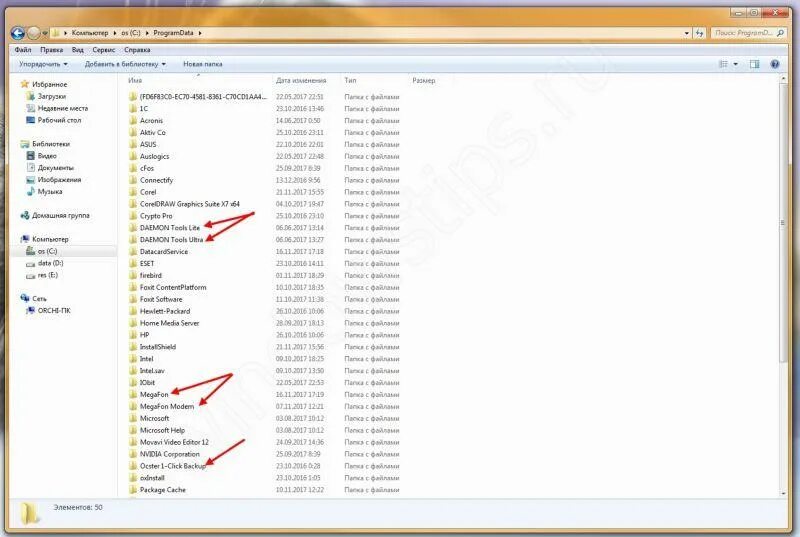Open the Документы library
This screenshot has width=800, height=537.
56,168
